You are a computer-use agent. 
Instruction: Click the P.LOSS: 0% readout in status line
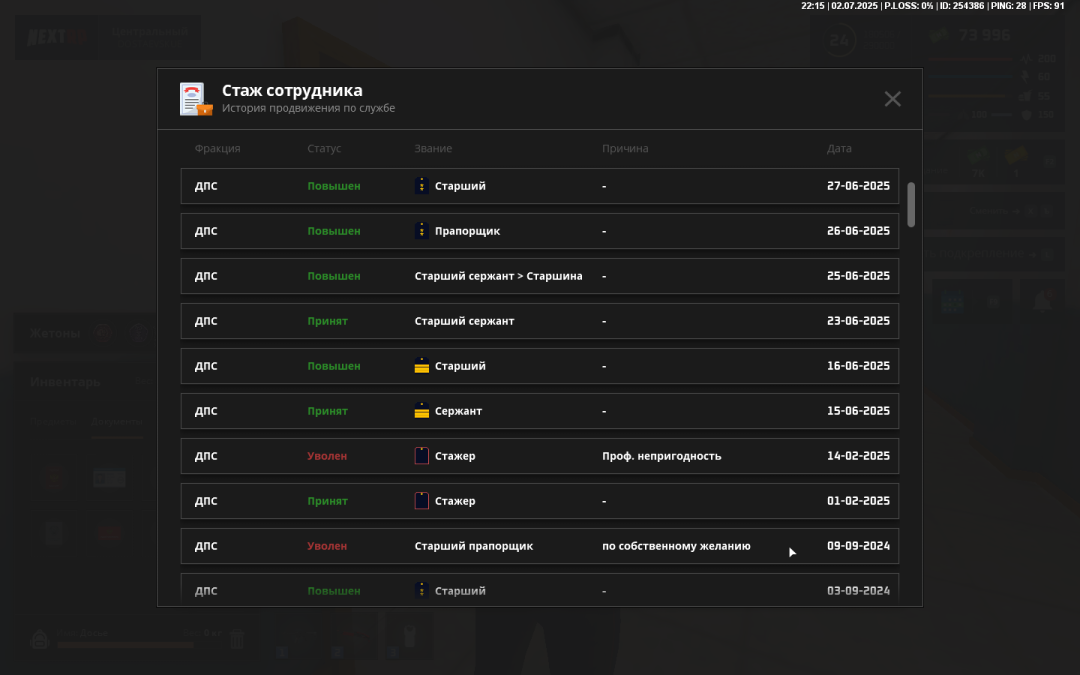(x=908, y=6)
